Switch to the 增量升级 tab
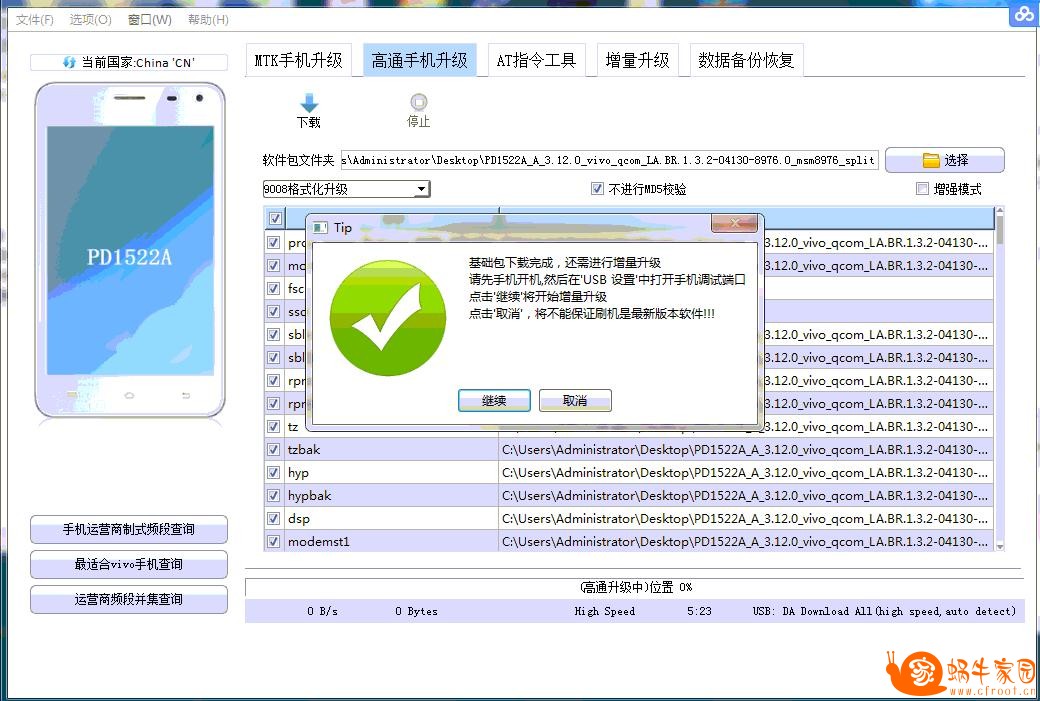 pos(637,60)
